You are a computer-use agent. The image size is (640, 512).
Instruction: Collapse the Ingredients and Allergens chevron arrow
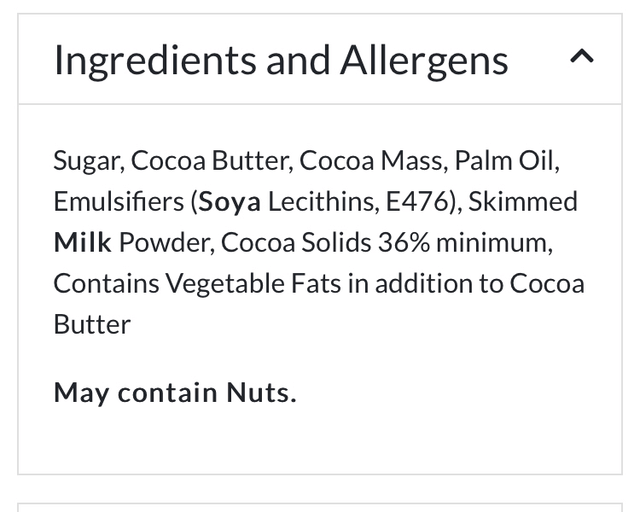[582, 58]
